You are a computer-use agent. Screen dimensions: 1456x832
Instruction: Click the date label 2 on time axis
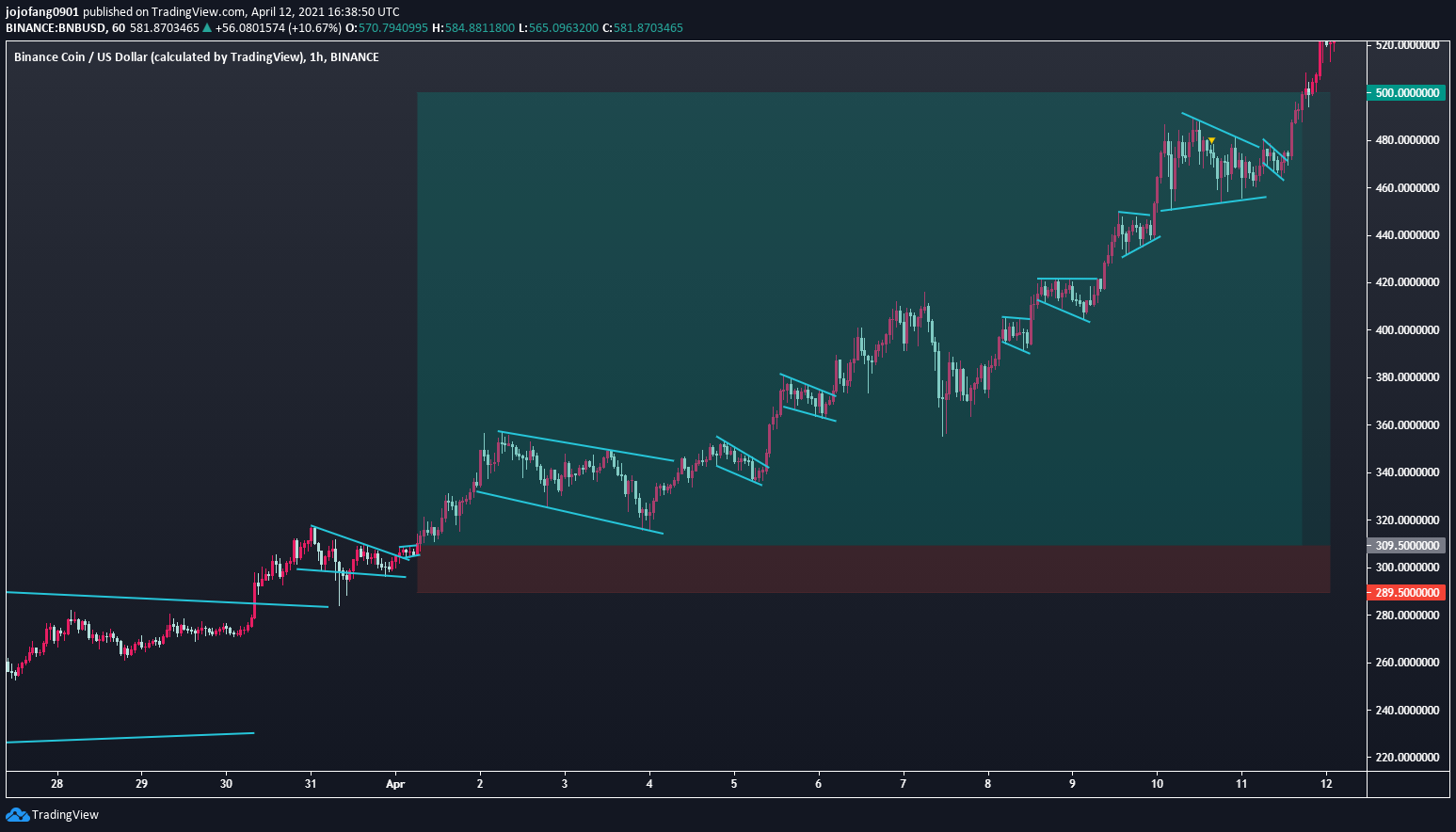(480, 783)
